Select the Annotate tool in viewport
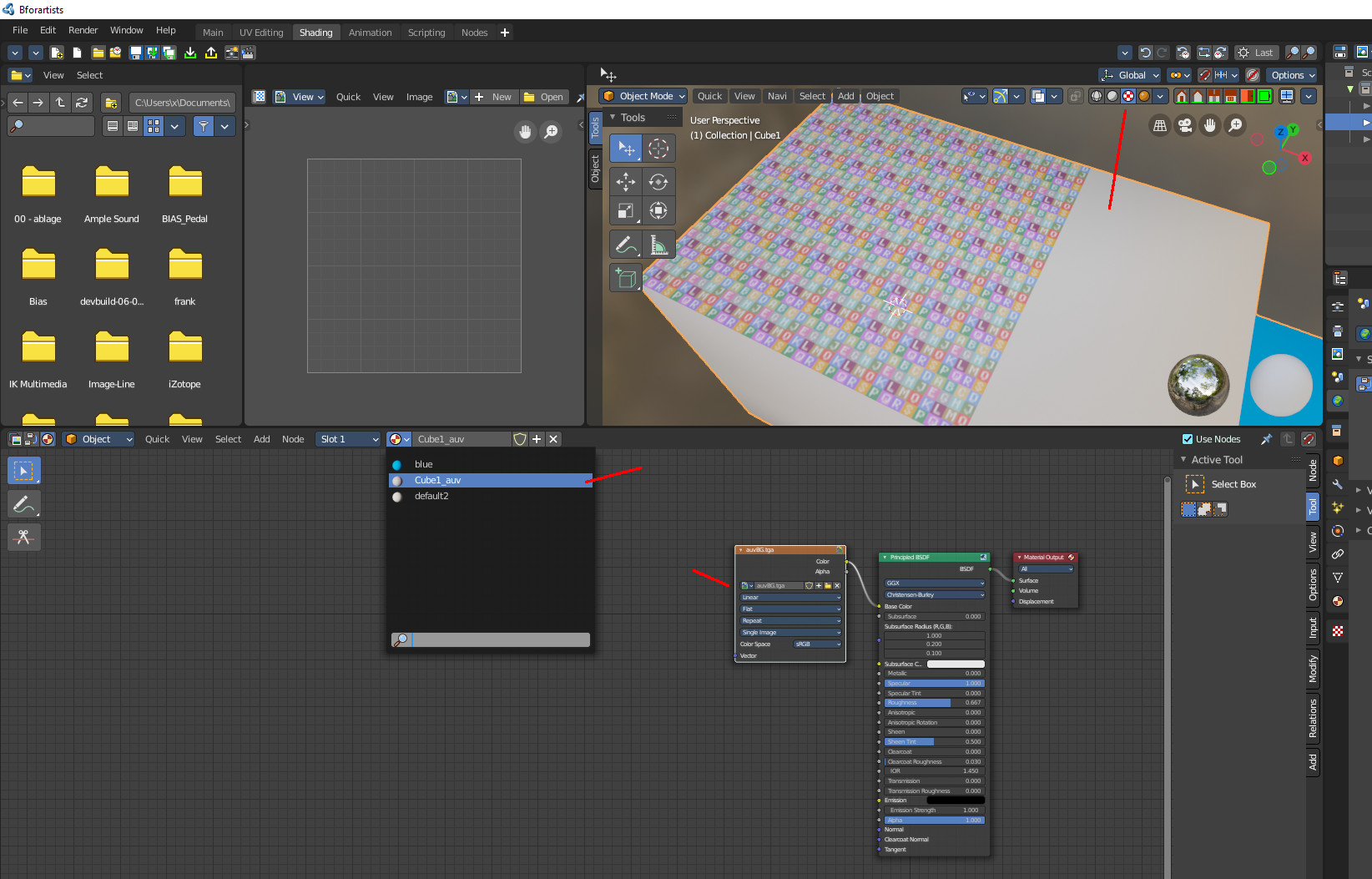The width and height of the screenshot is (1372, 879). click(x=626, y=245)
